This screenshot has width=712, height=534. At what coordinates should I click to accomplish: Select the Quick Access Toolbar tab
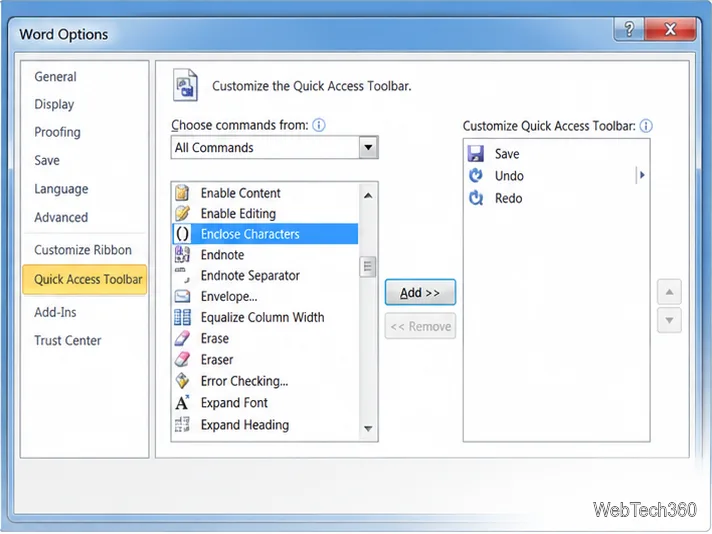(x=85, y=279)
